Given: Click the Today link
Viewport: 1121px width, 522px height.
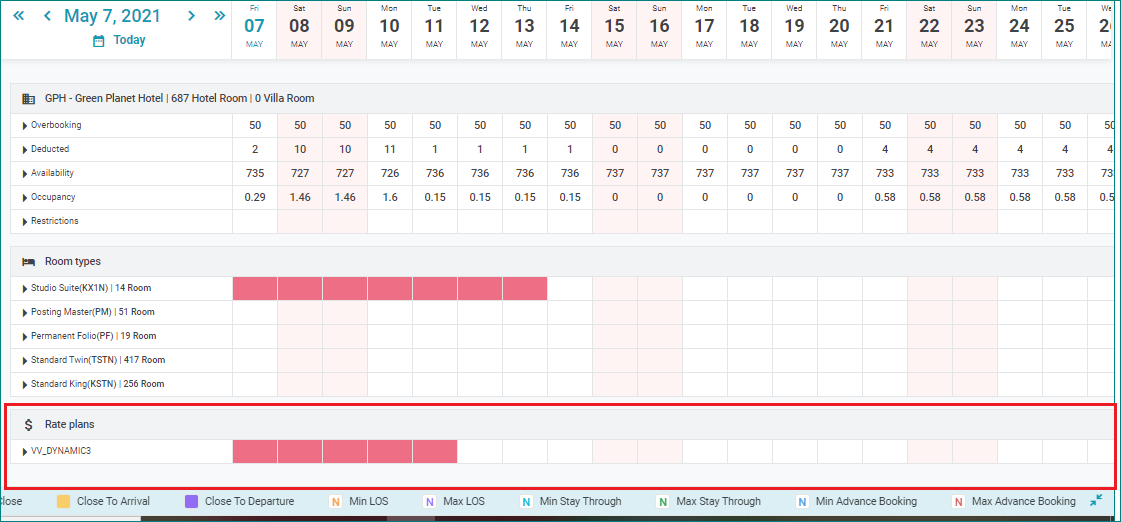Looking at the screenshot, I should pos(129,41).
